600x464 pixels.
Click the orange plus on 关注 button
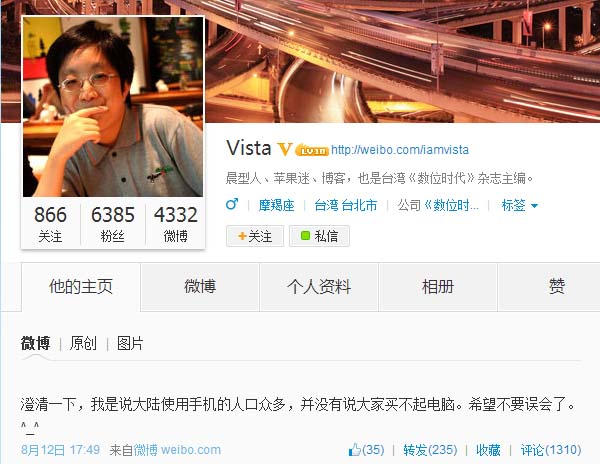242,236
